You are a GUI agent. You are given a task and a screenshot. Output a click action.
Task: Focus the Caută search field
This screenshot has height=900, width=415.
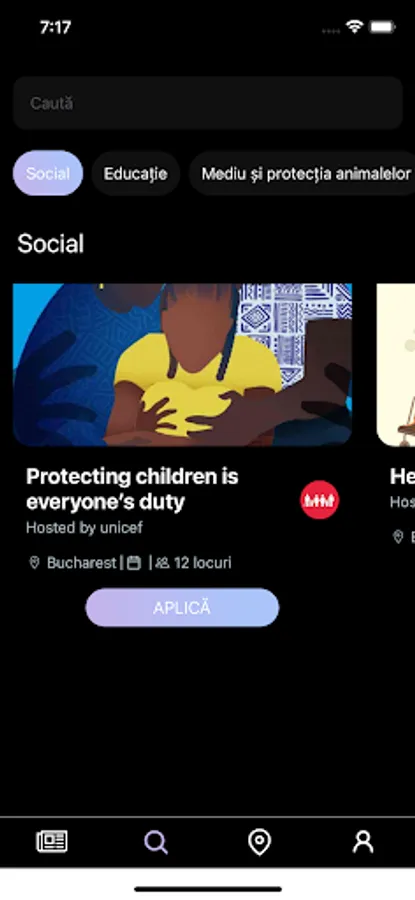[x=208, y=103]
